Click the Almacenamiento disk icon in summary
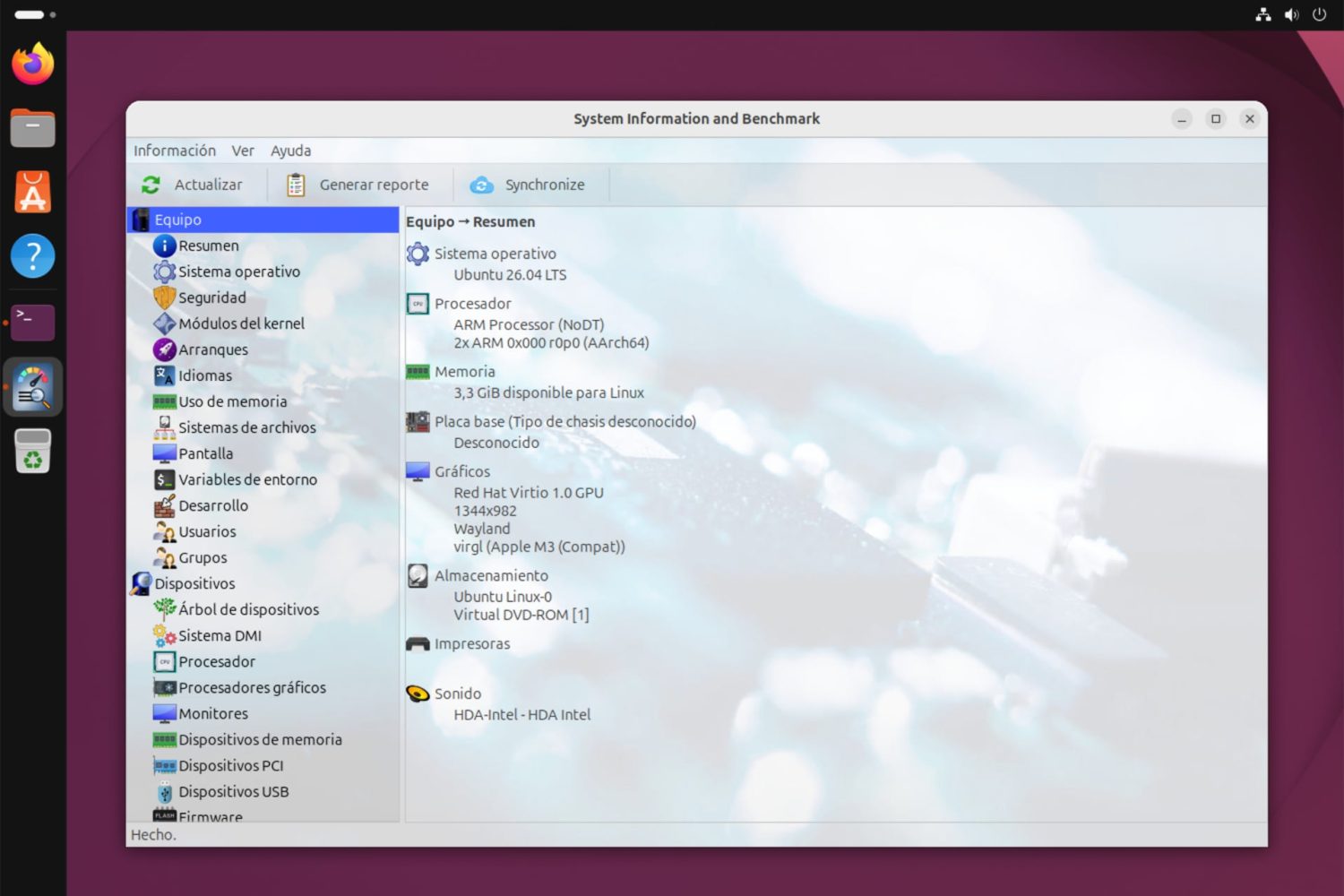Viewport: 1344px width, 896px height. [x=418, y=575]
